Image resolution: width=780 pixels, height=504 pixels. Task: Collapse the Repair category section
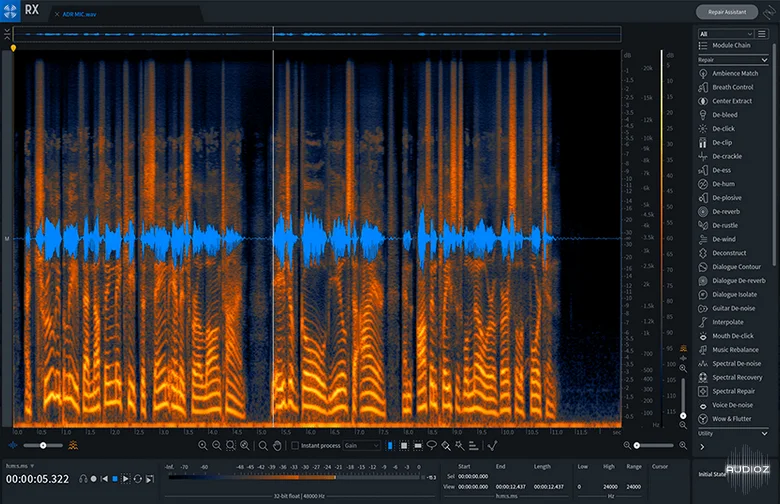[733, 60]
